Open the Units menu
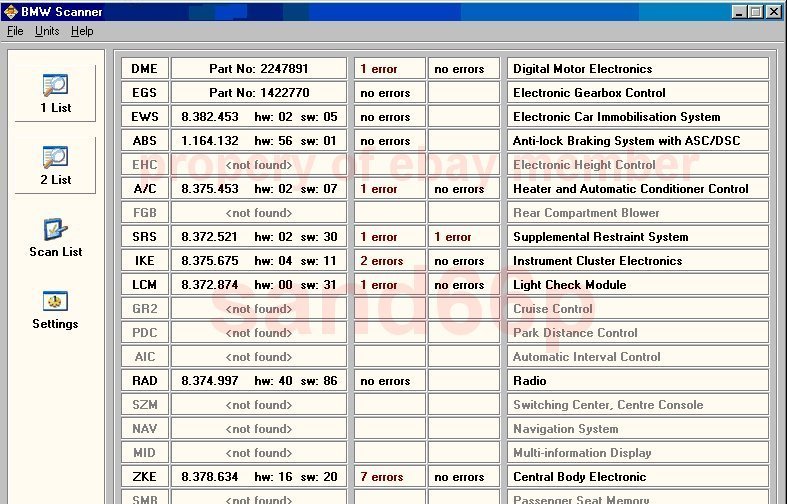787x504 pixels. [47, 31]
